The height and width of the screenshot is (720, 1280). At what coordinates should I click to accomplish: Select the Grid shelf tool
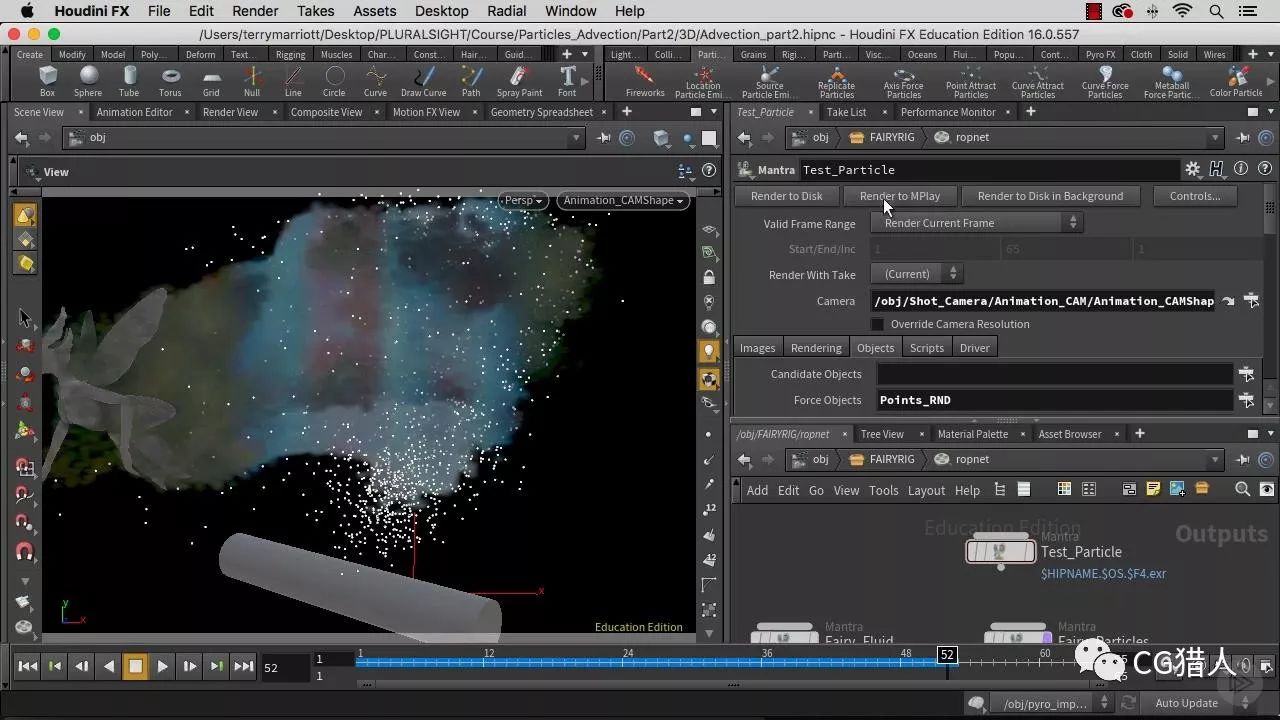point(211,82)
